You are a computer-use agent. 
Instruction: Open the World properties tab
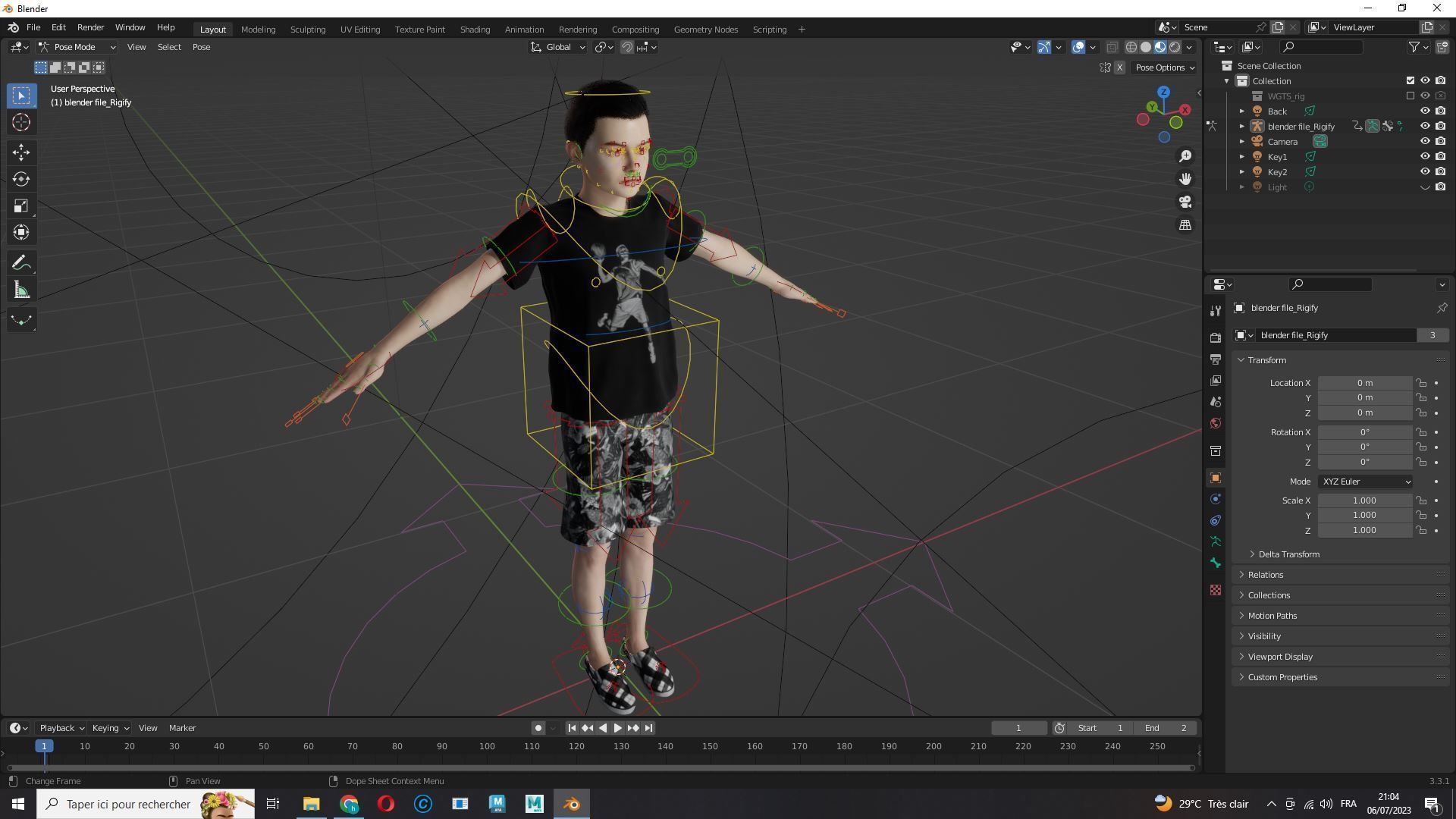(x=1216, y=423)
